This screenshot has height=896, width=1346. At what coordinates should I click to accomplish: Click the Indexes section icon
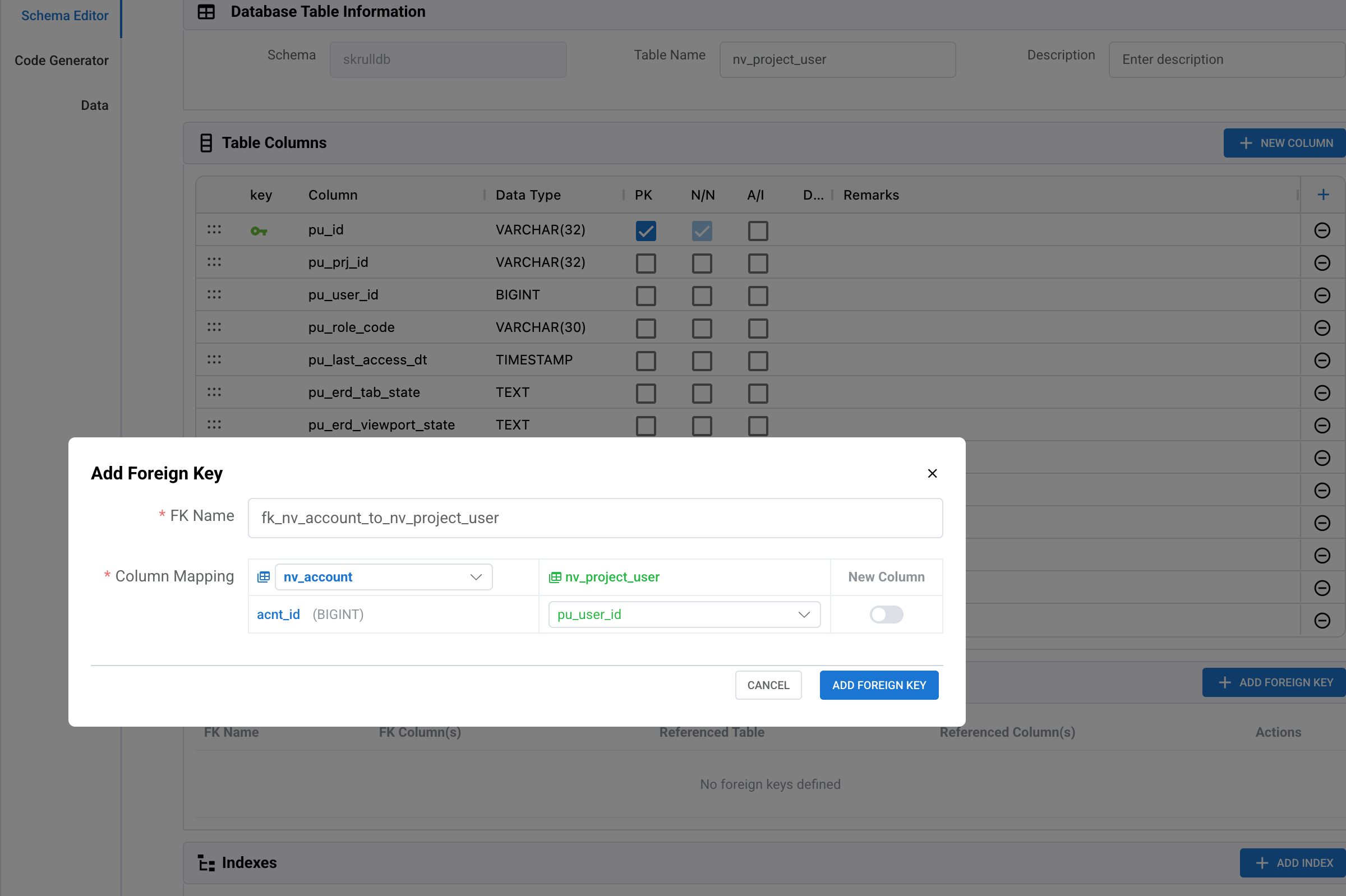coord(206,863)
